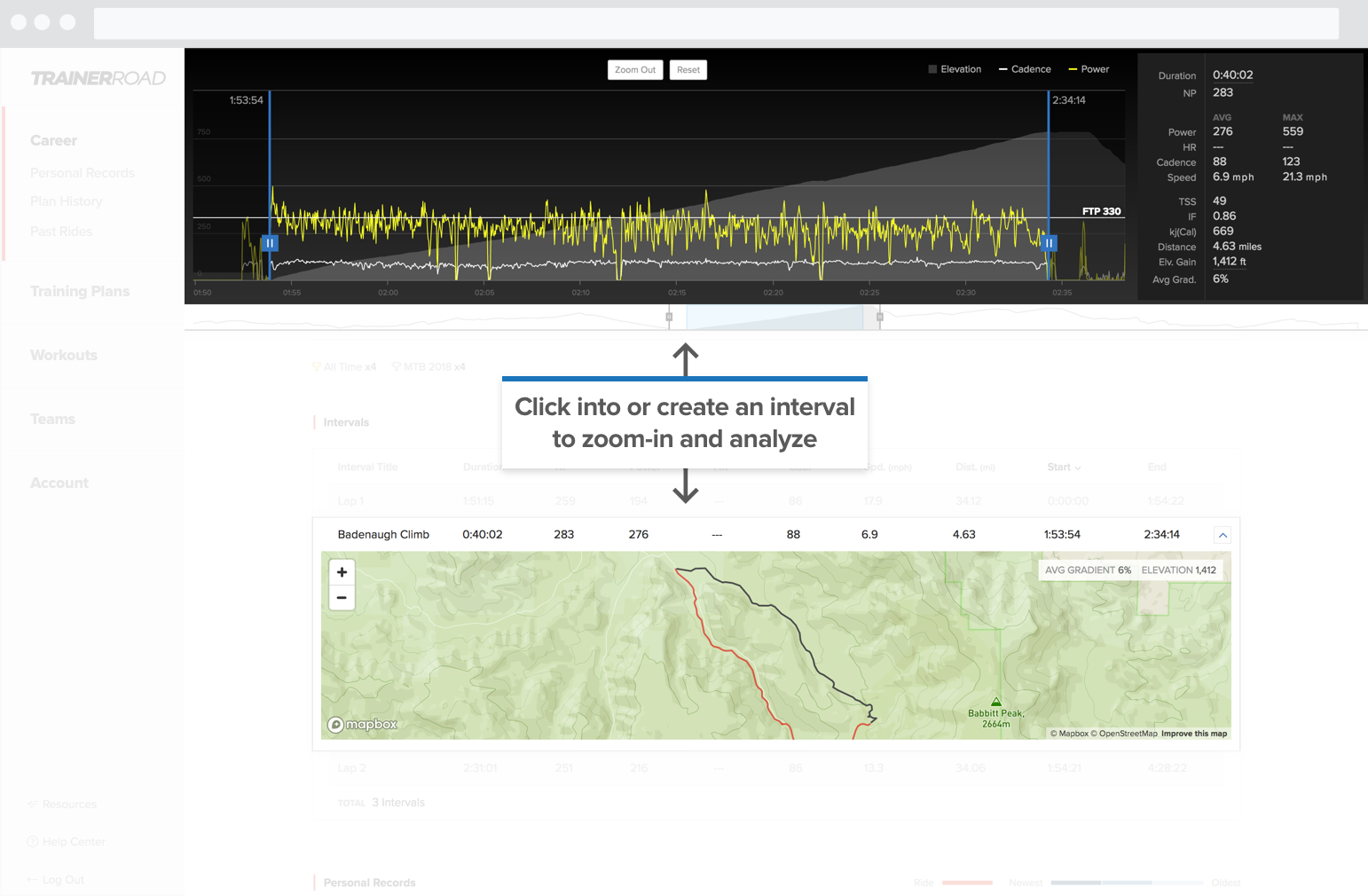The width and height of the screenshot is (1368, 896).
Task: Click the Start time 1:53:54 cell
Action: (x=1062, y=535)
